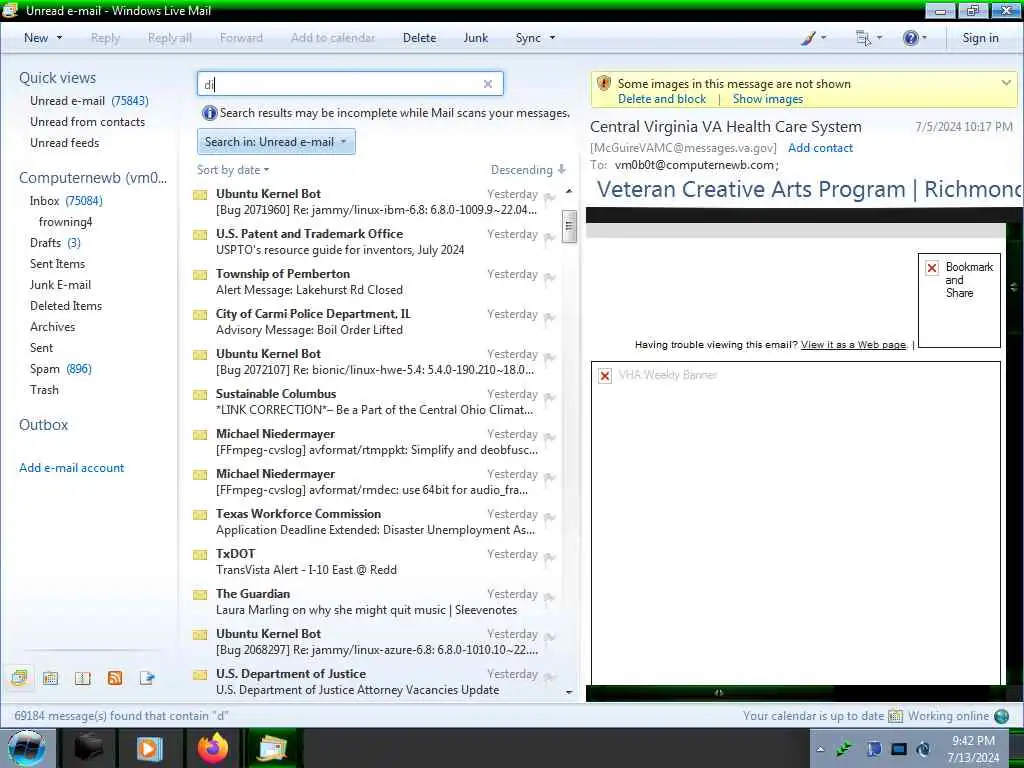Open the Mail view icon in bottom shortcuts
1024x768 pixels.
(19, 678)
